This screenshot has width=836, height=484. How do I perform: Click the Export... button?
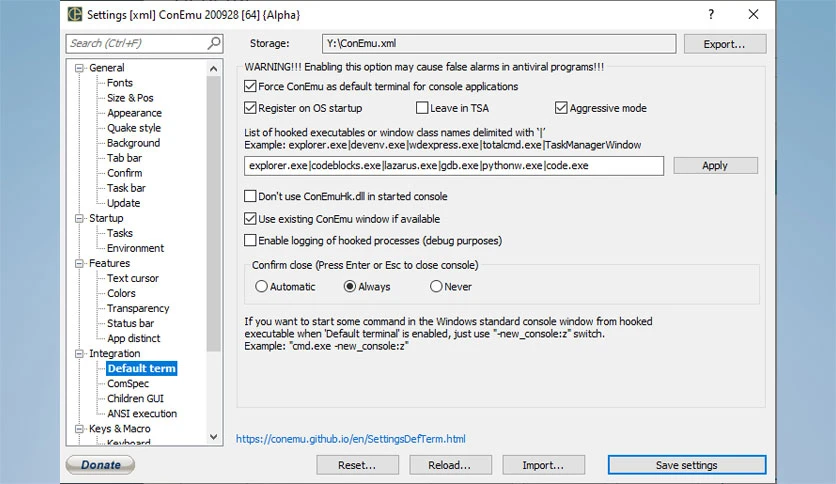[725, 44]
